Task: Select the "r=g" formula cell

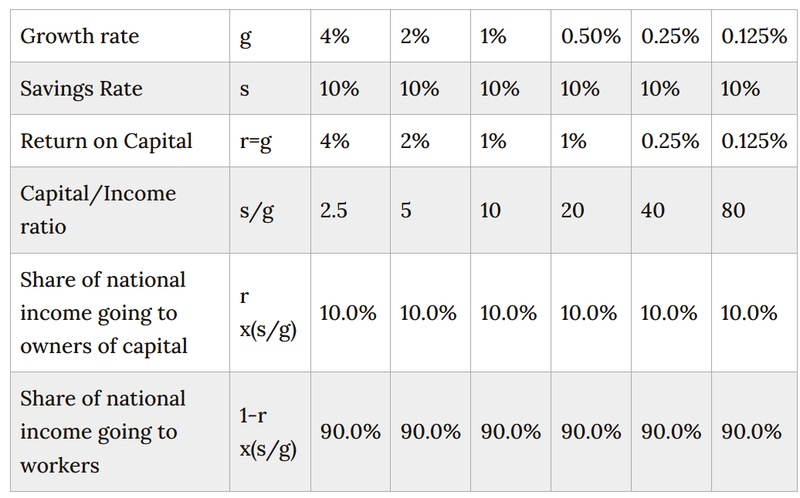Action: 257,140
